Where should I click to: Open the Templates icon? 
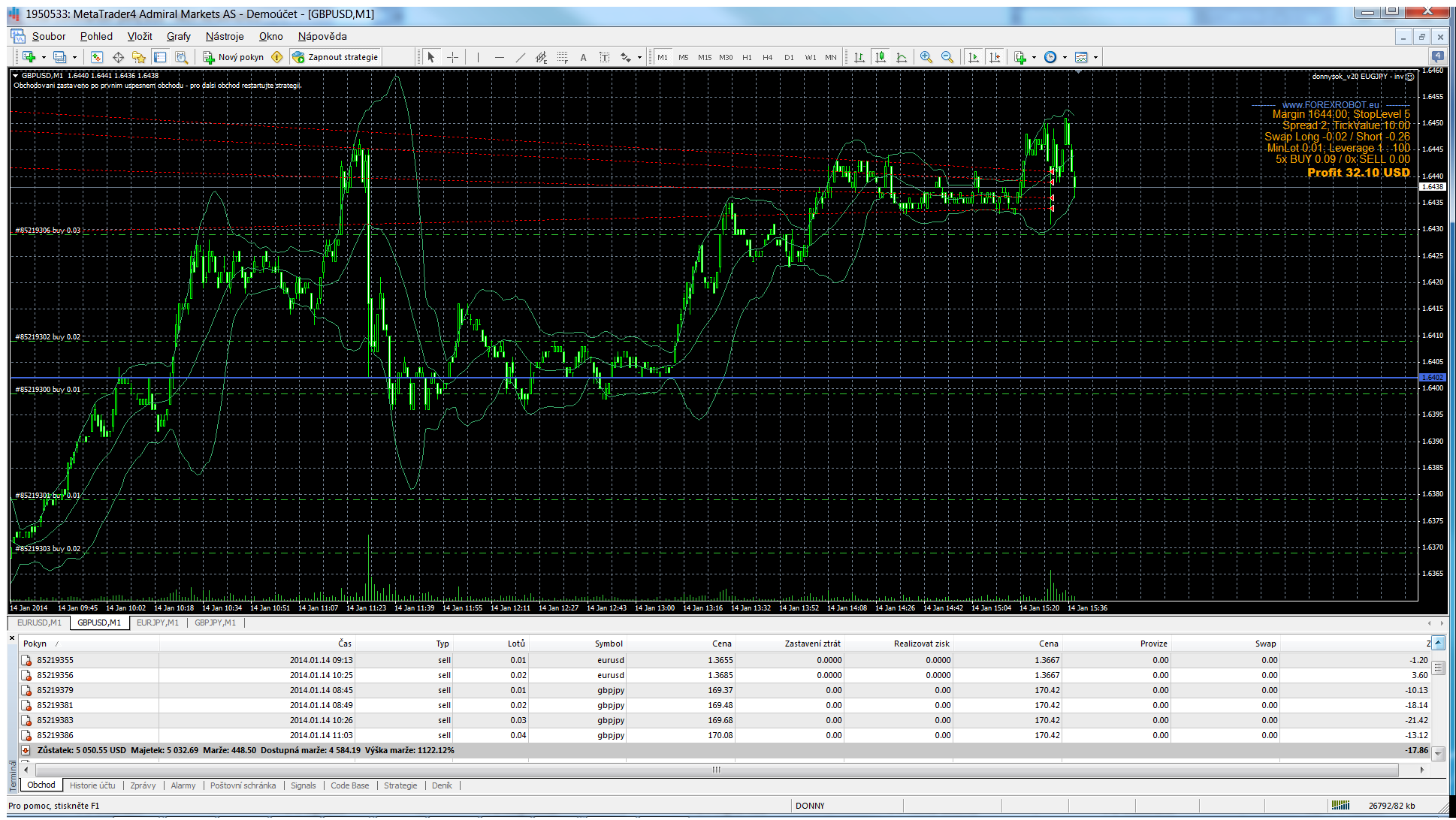1081,57
